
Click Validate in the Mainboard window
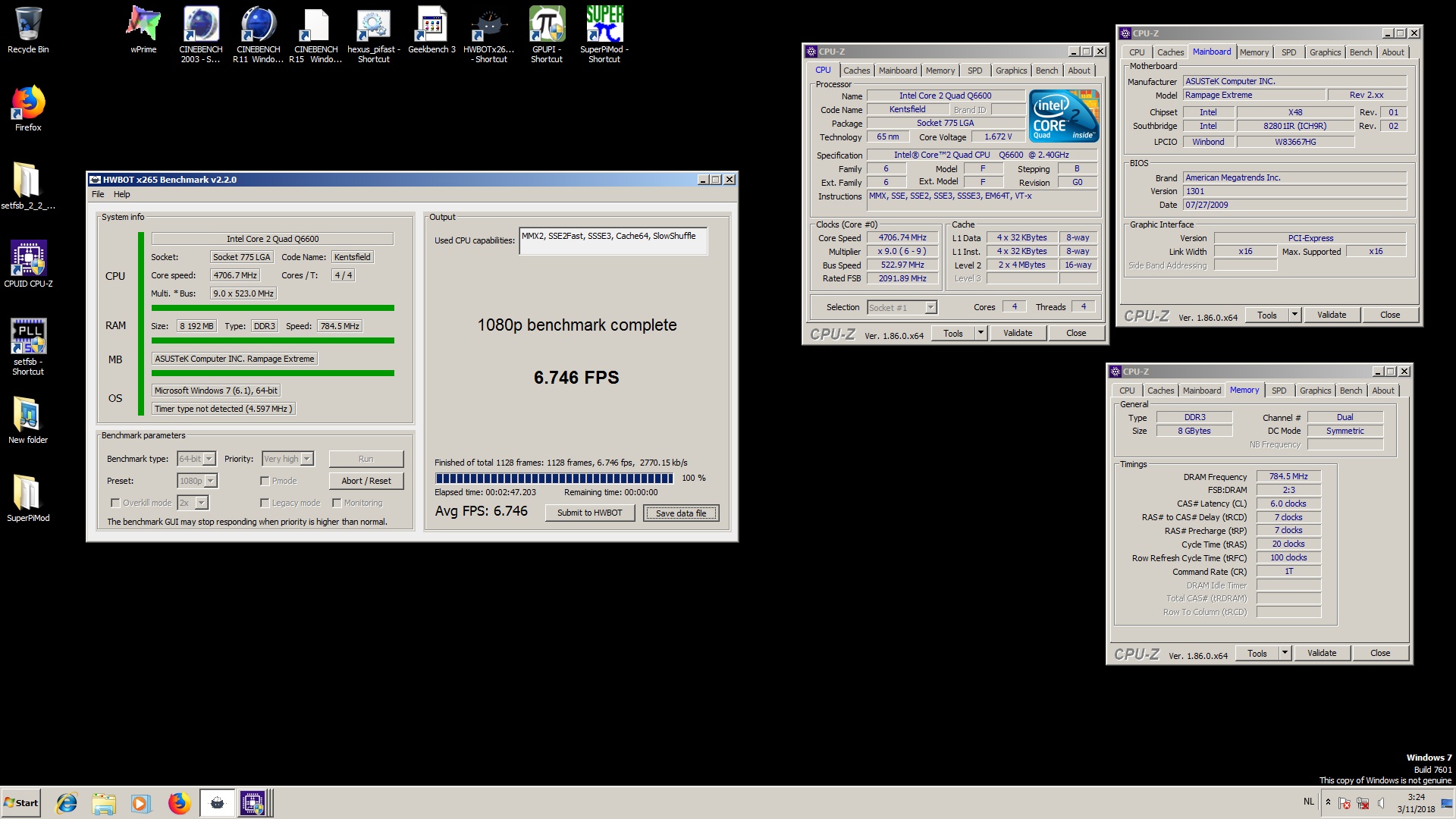pyautogui.click(x=1332, y=315)
